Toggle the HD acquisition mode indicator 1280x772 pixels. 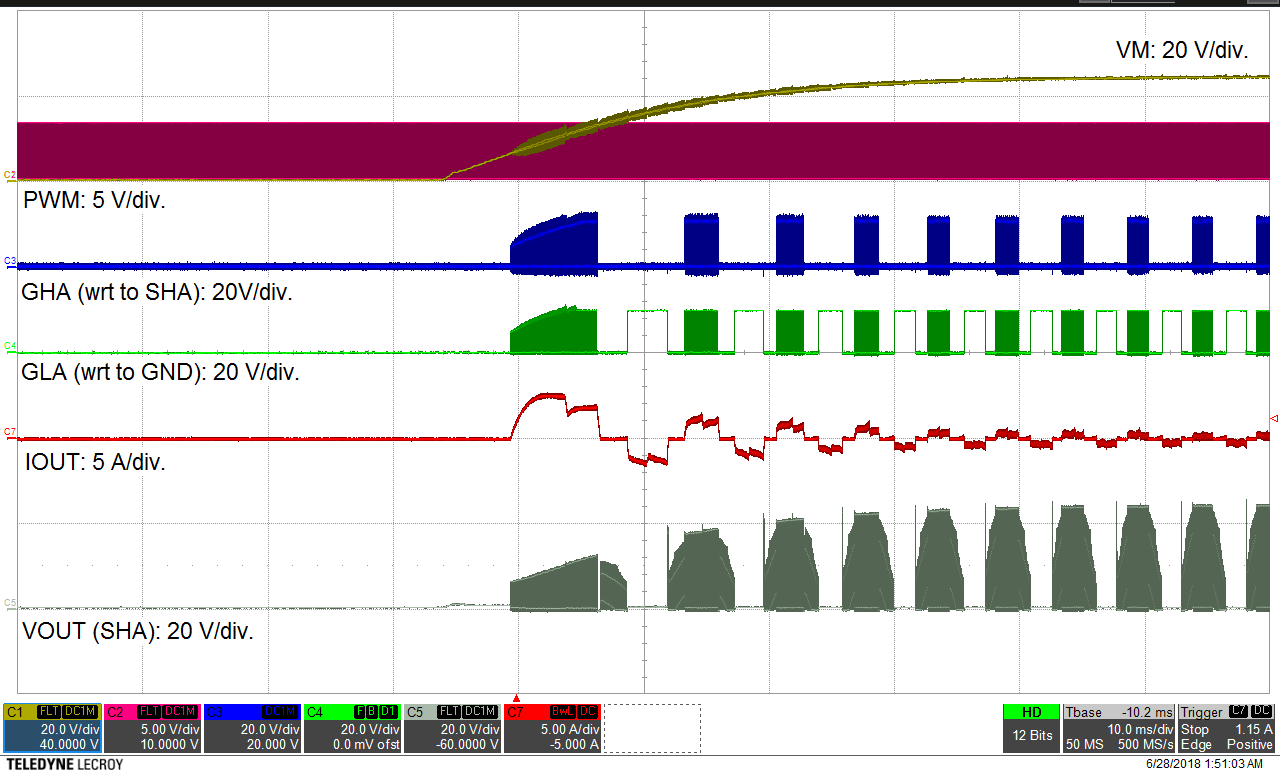(1032, 711)
